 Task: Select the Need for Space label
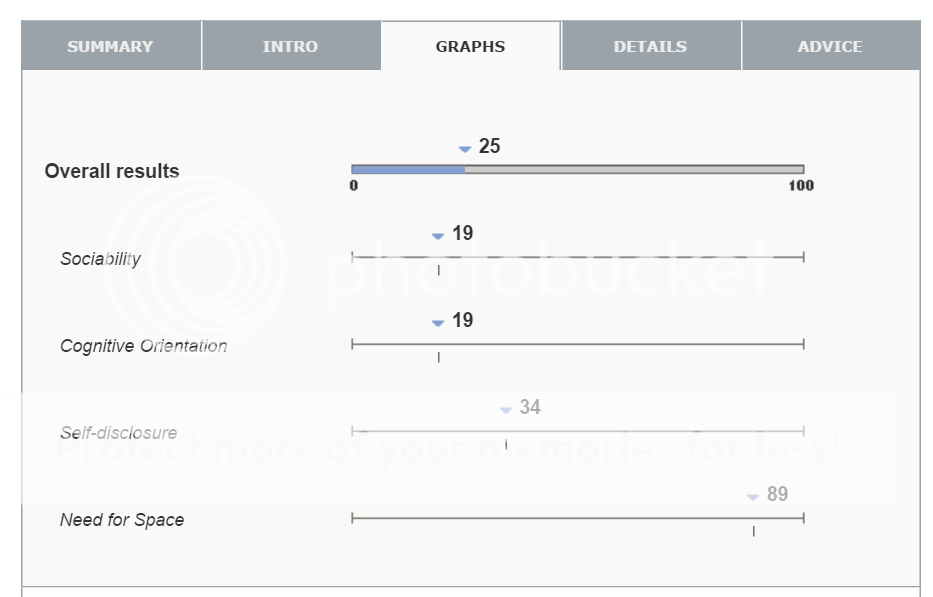click(122, 520)
